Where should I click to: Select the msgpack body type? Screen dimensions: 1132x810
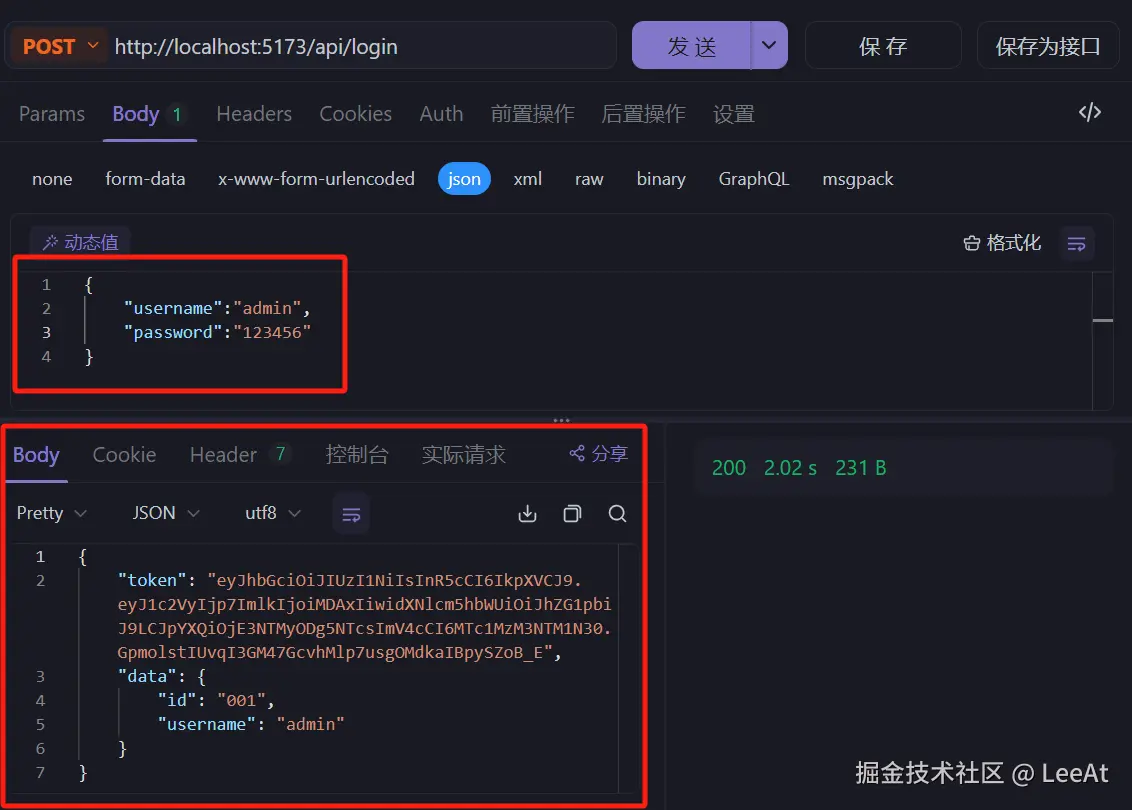click(858, 179)
